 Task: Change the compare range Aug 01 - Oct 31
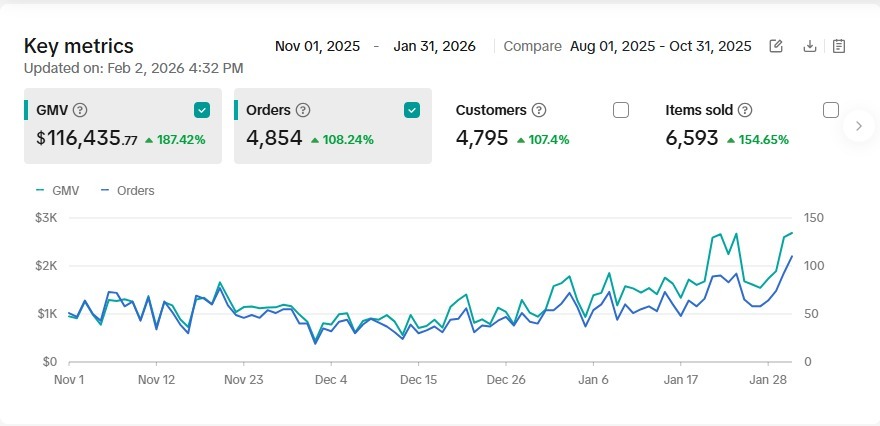[x=660, y=46]
